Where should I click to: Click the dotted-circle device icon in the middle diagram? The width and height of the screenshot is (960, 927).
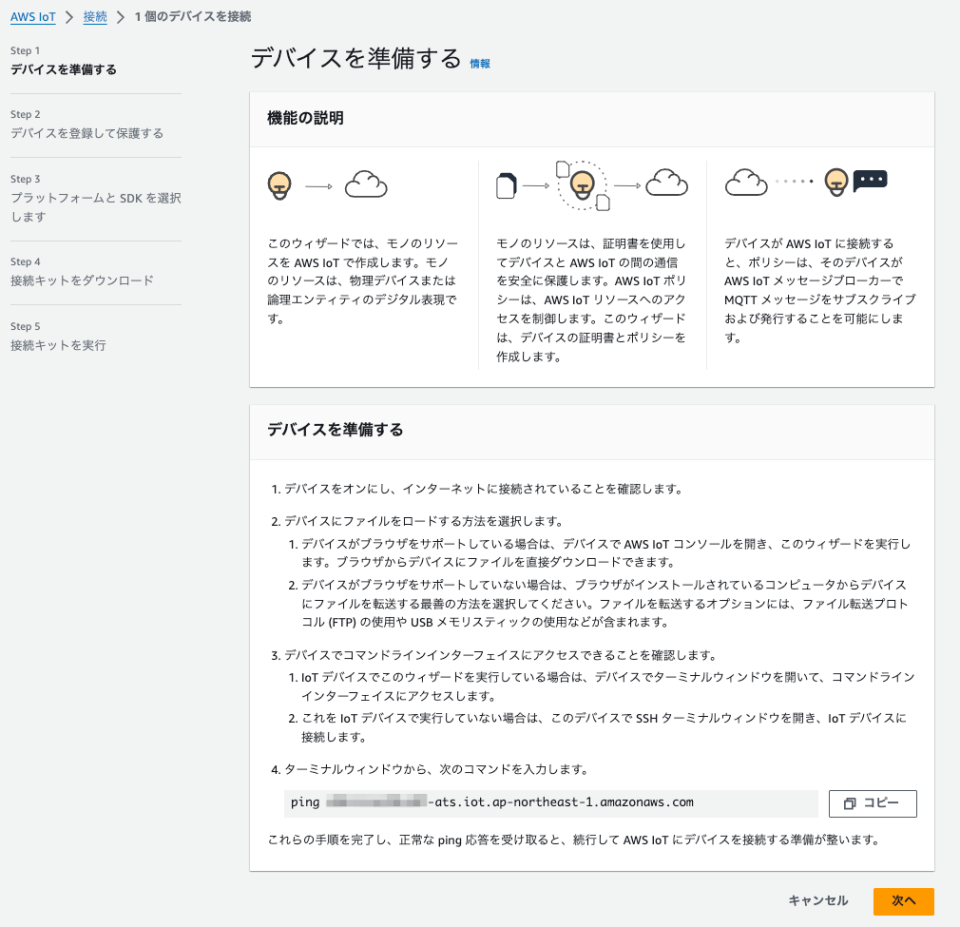coord(584,184)
